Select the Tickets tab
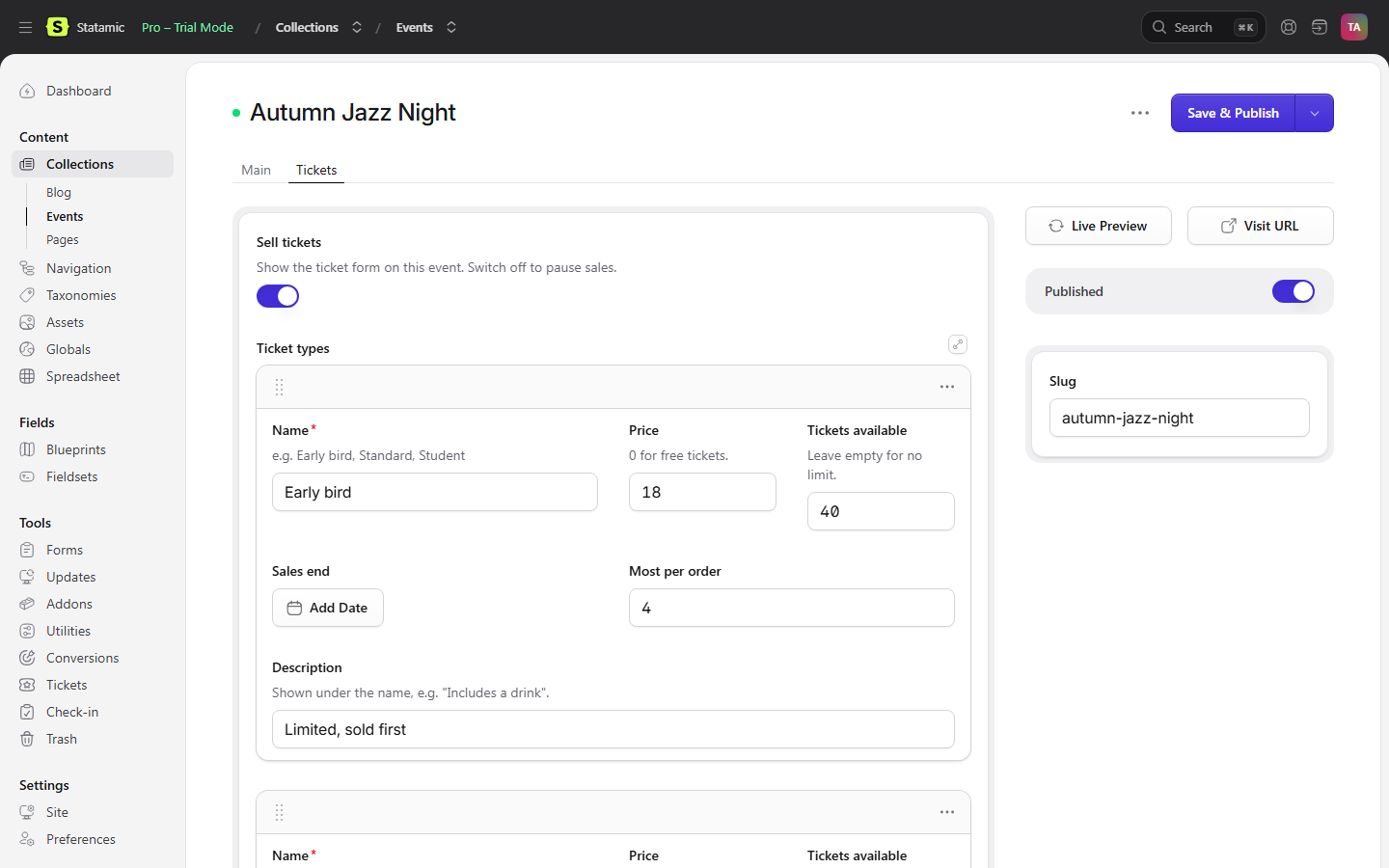1389x868 pixels. pos(316,170)
